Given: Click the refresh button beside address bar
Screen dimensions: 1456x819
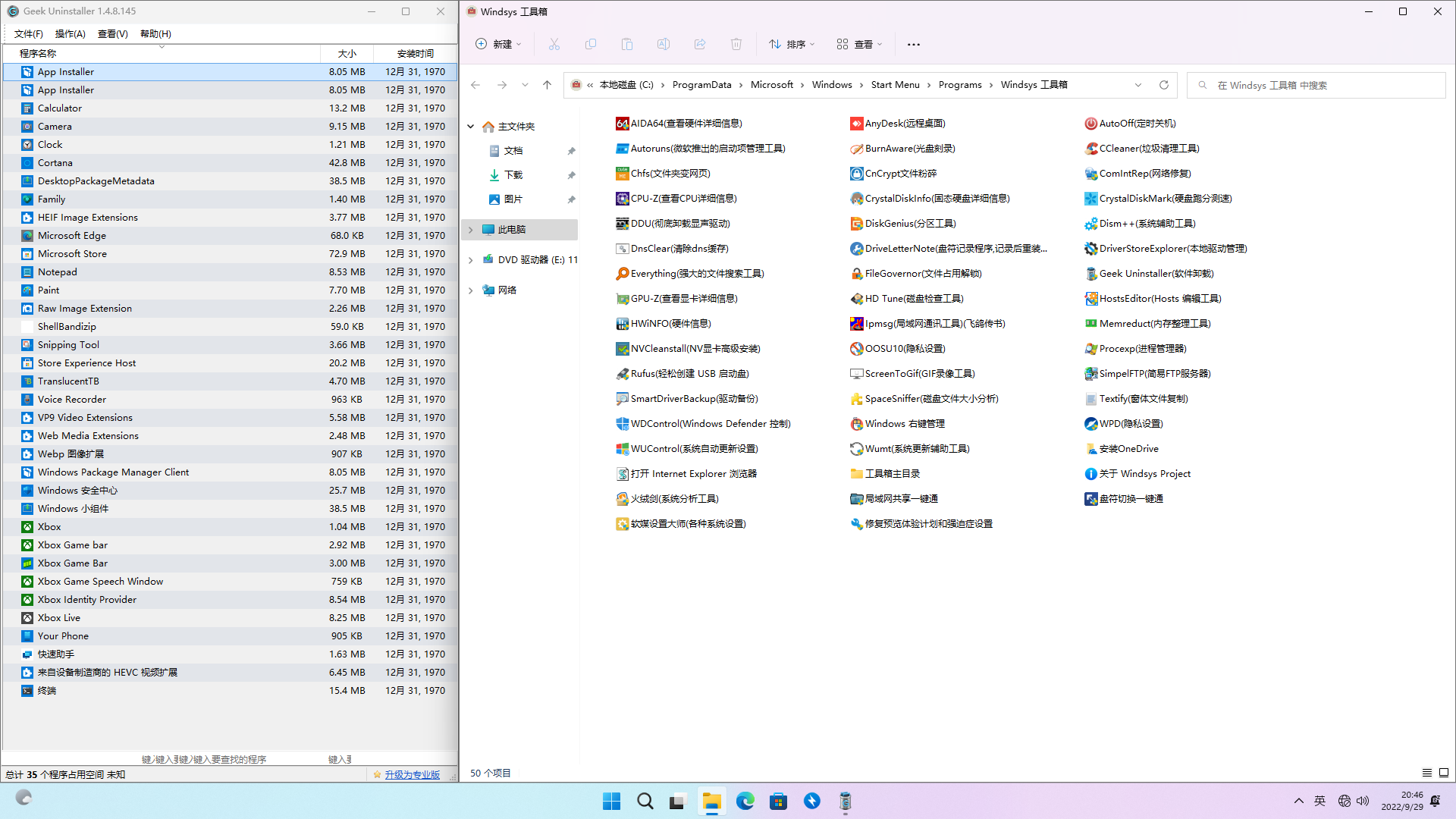Looking at the screenshot, I should pos(1163,85).
